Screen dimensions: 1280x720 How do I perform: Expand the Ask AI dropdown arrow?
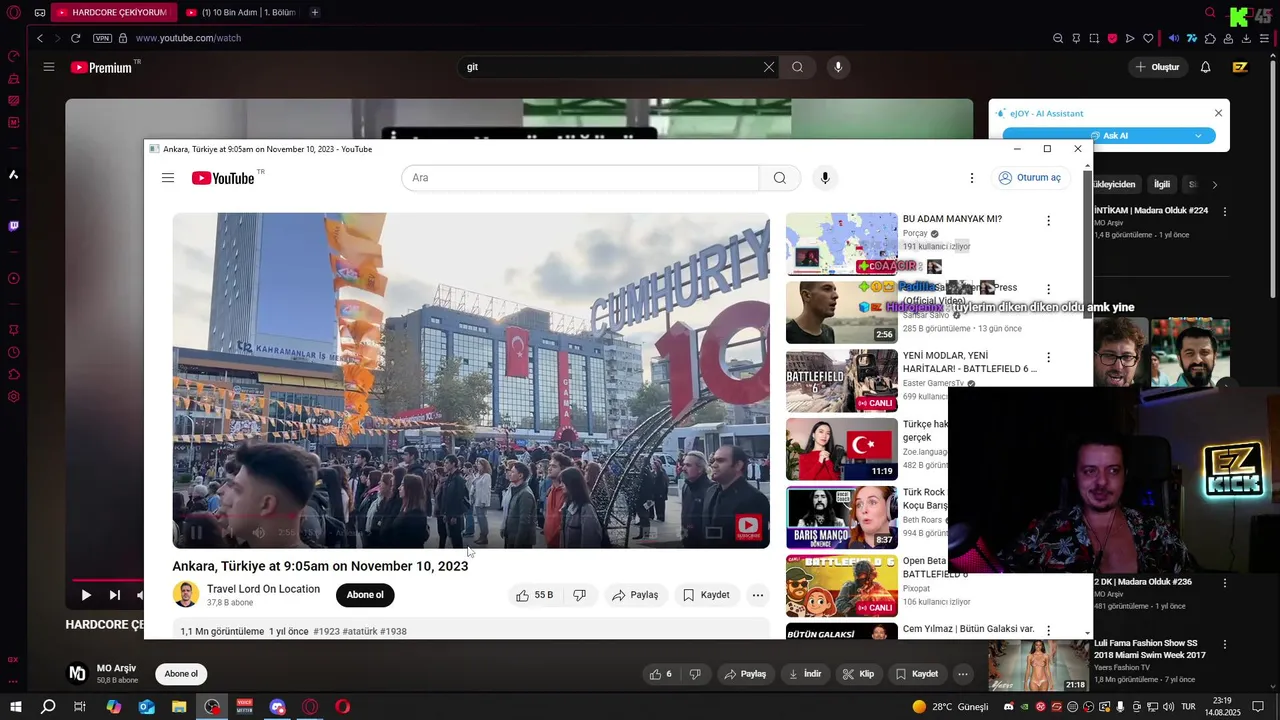point(1198,136)
